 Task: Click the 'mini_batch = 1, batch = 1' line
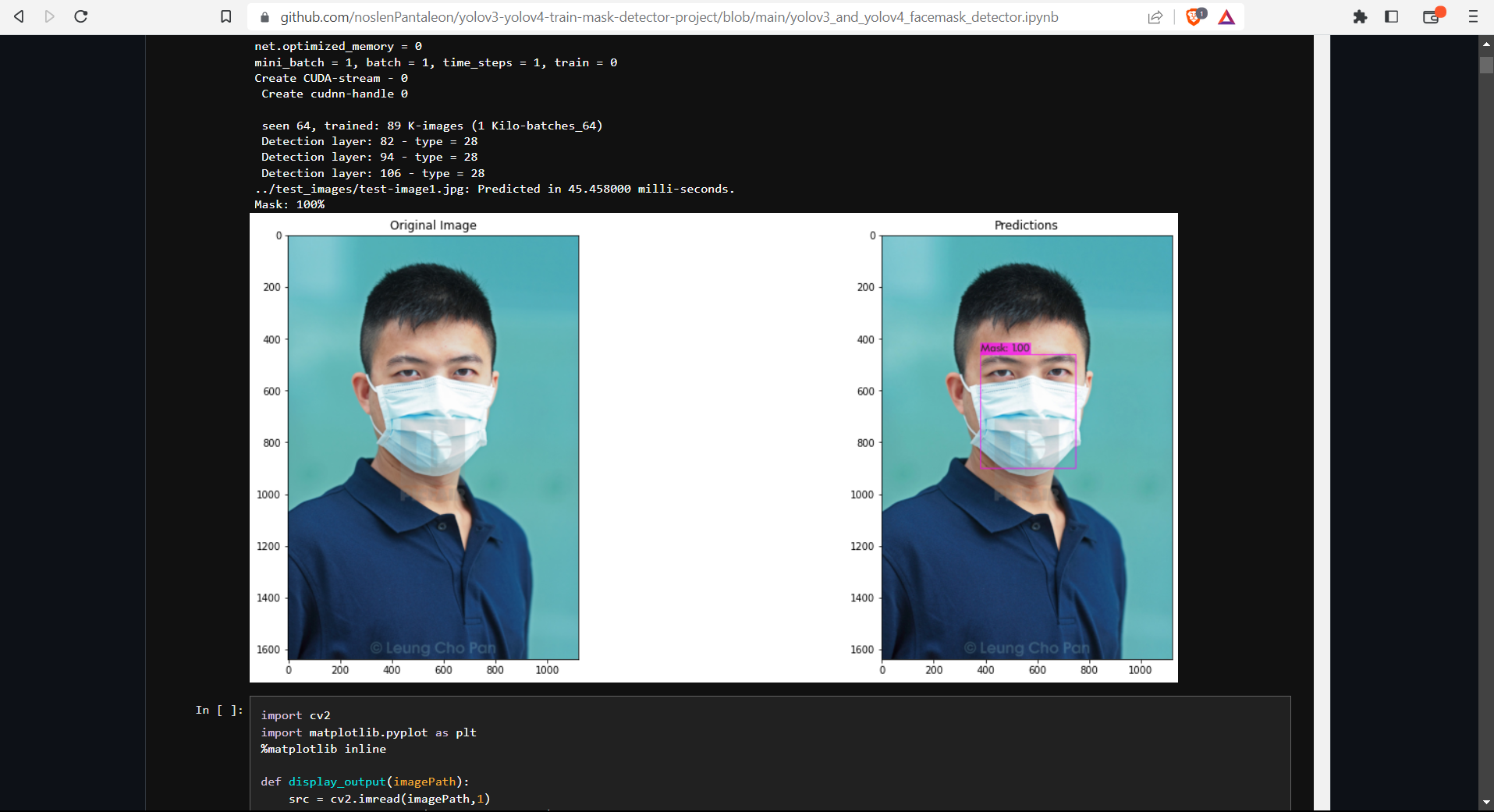[x=435, y=62]
